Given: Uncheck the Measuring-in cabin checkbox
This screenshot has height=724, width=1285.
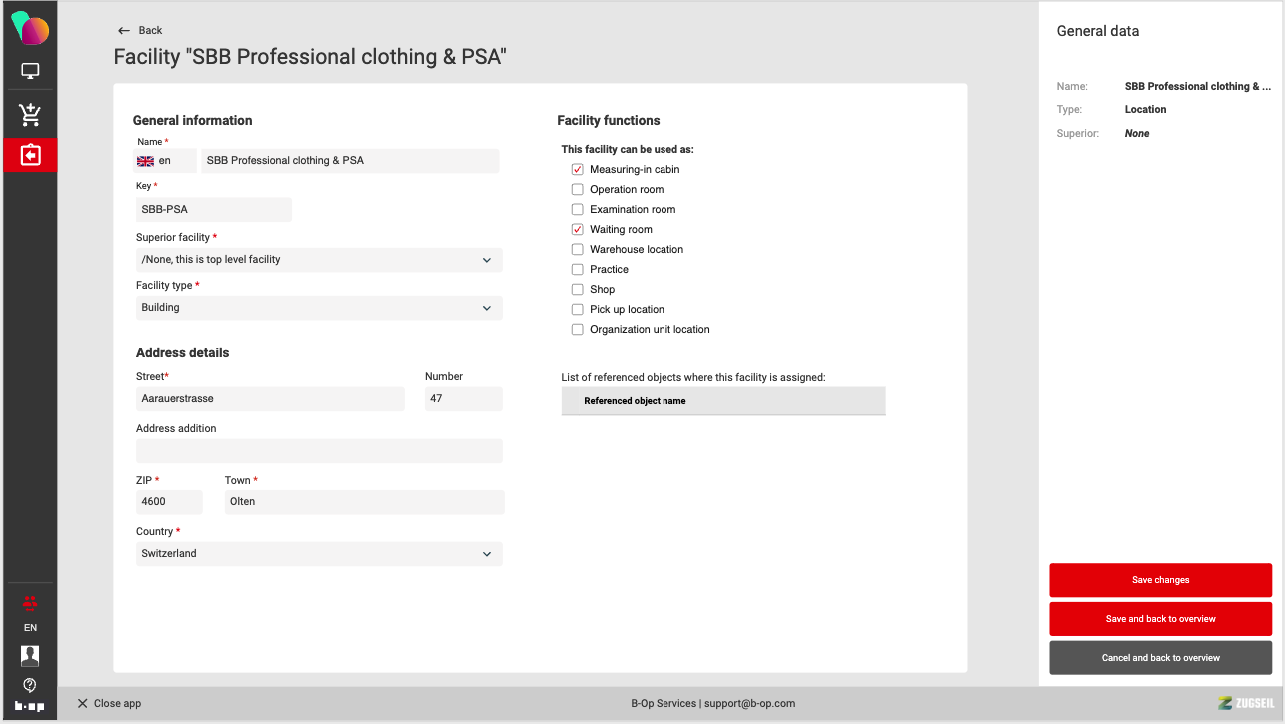Looking at the screenshot, I should point(577,170).
